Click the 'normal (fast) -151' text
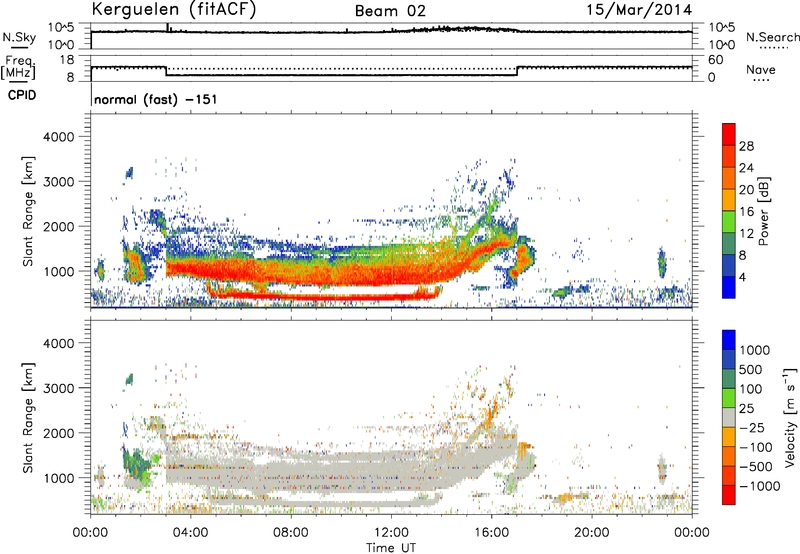The height and width of the screenshot is (554, 800). 156,99
